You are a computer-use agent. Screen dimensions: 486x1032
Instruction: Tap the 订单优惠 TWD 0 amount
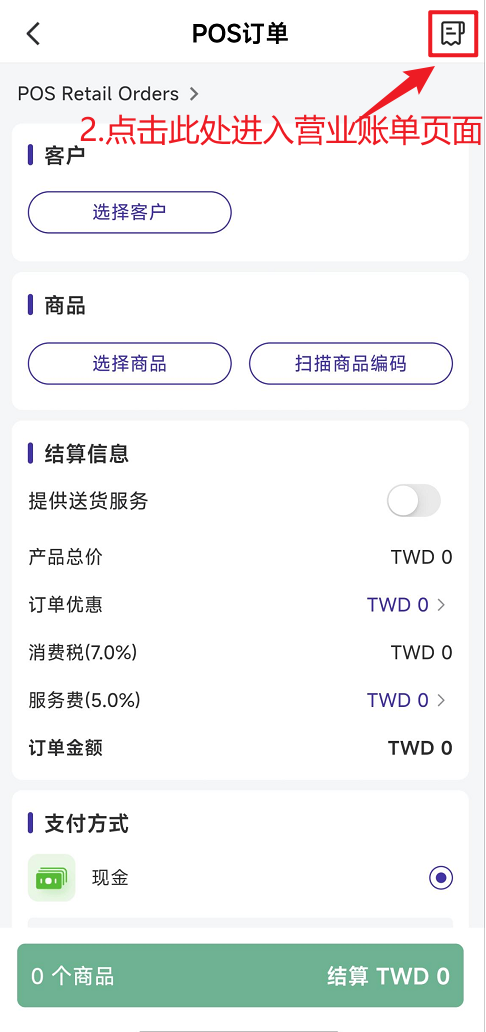pos(398,605)
